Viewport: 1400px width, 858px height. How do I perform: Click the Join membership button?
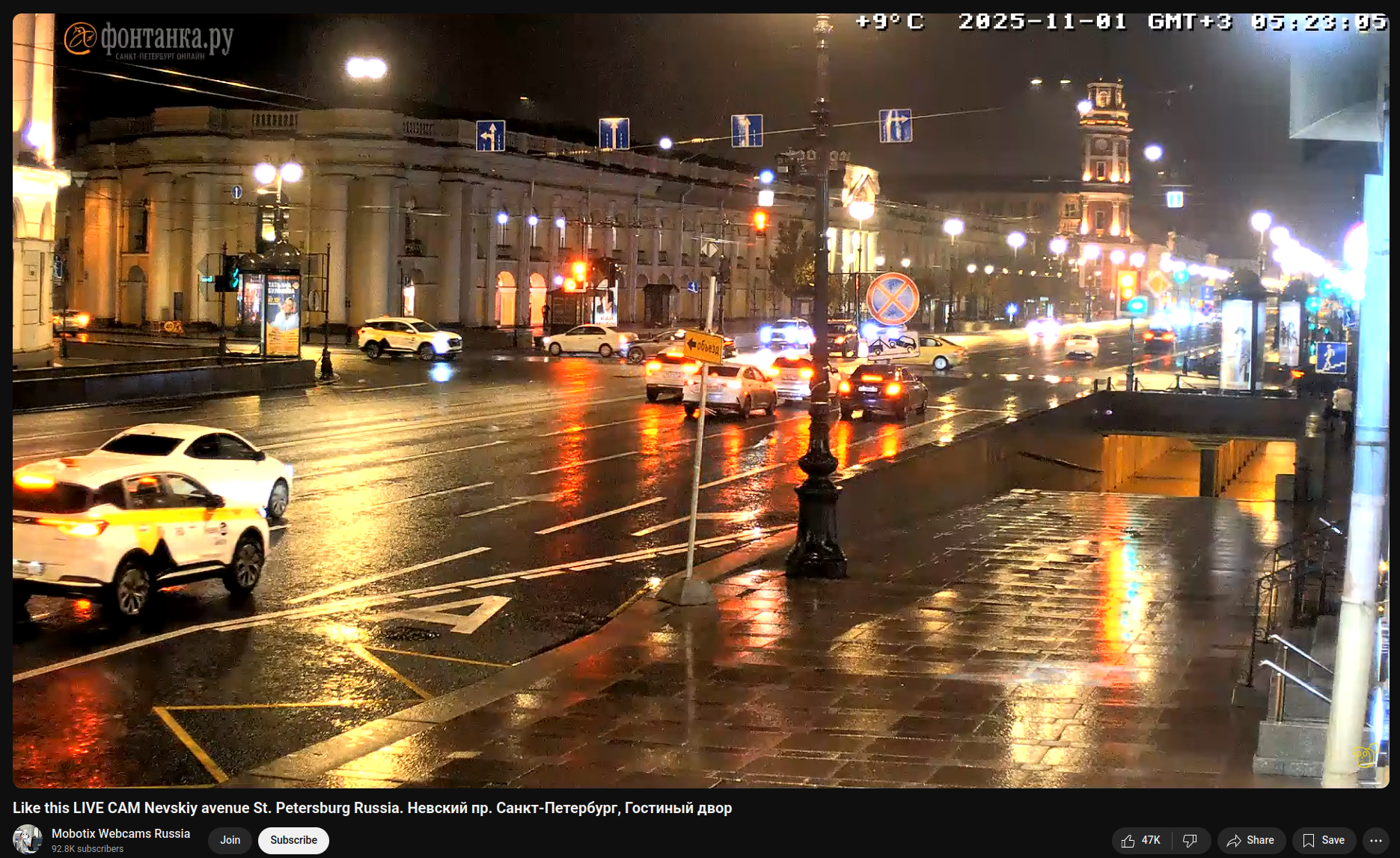point(230,840)
